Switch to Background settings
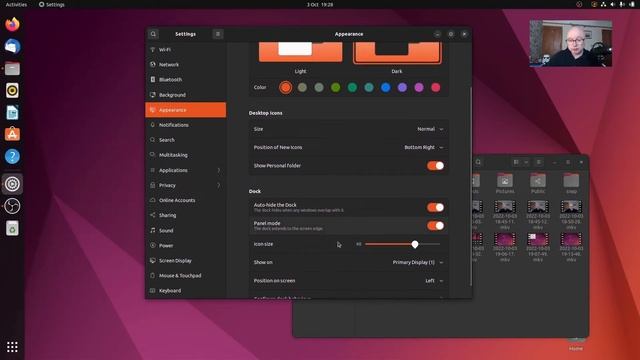 pos(186,95)
